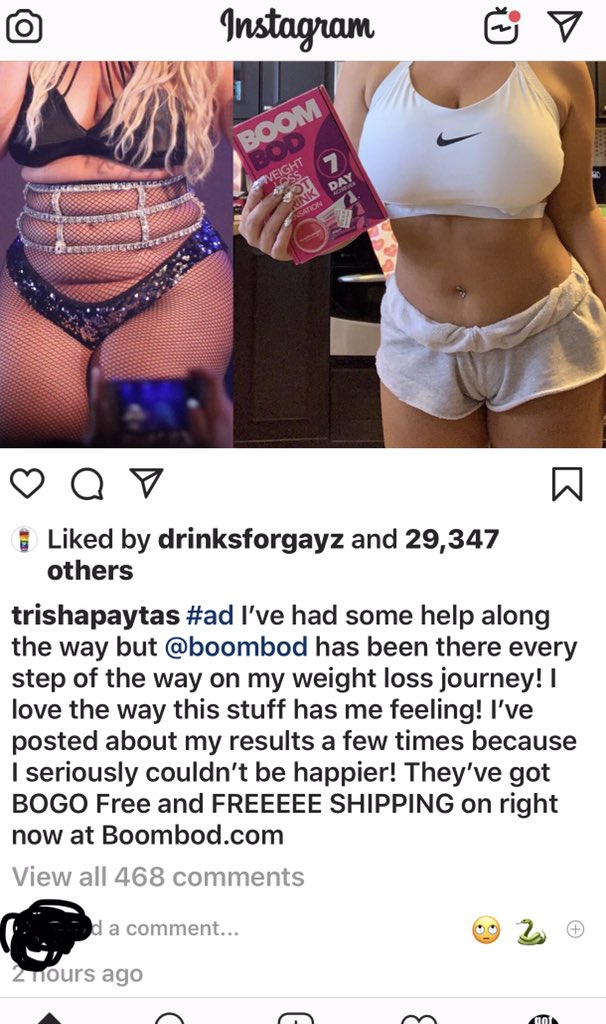
Task: Tap the liker avatar beside Liked by
Action: [x=24, y=541]
